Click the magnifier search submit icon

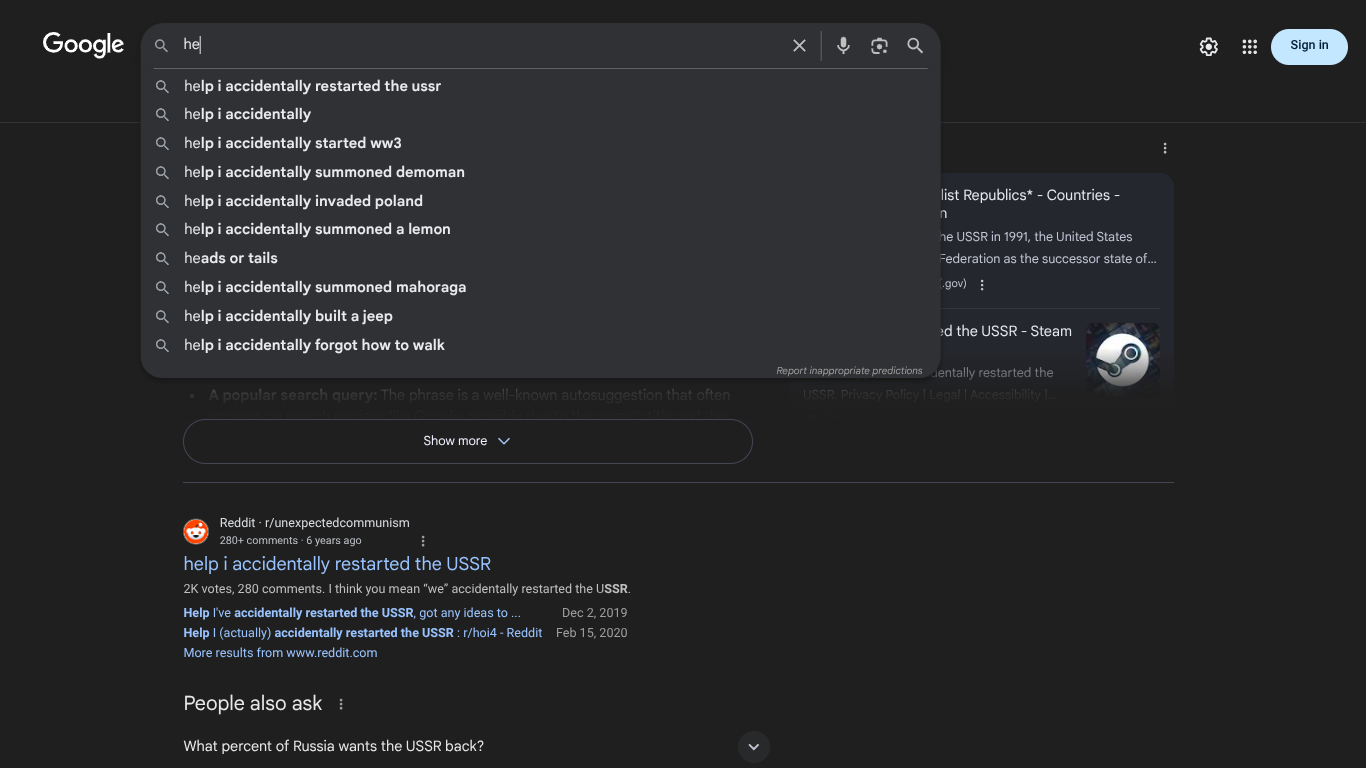point(915,46)
